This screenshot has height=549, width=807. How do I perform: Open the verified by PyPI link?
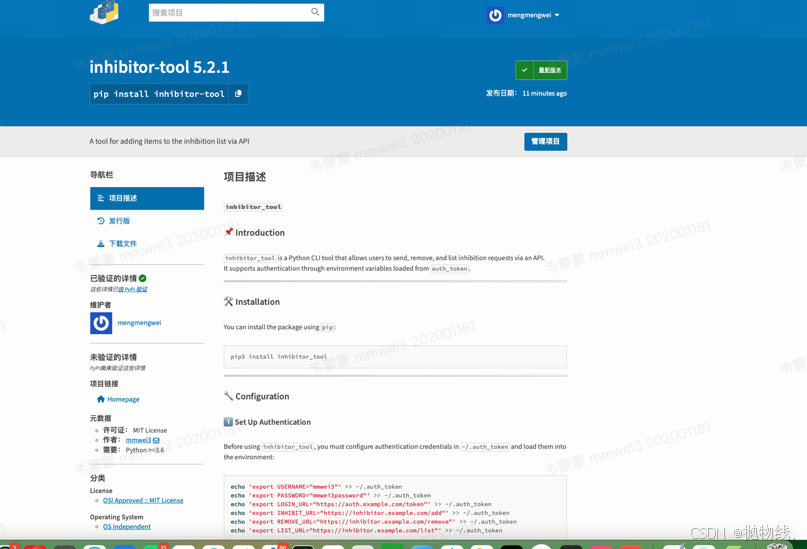[135, 289]
